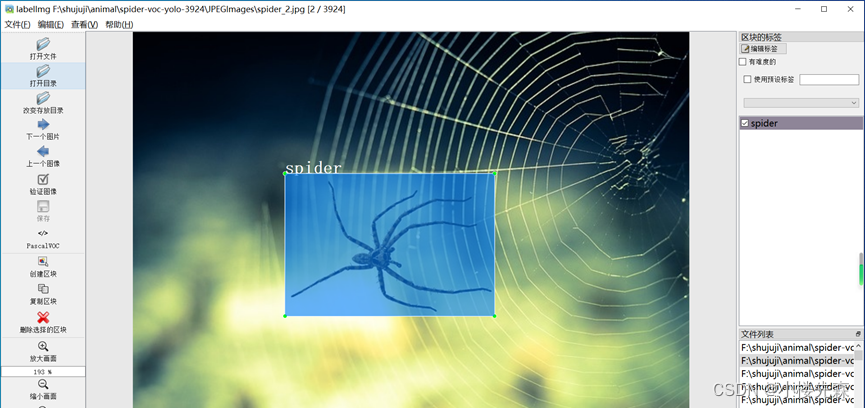
Task: Switch annotation format PascalVOC icon
Action: click(43, 233)
